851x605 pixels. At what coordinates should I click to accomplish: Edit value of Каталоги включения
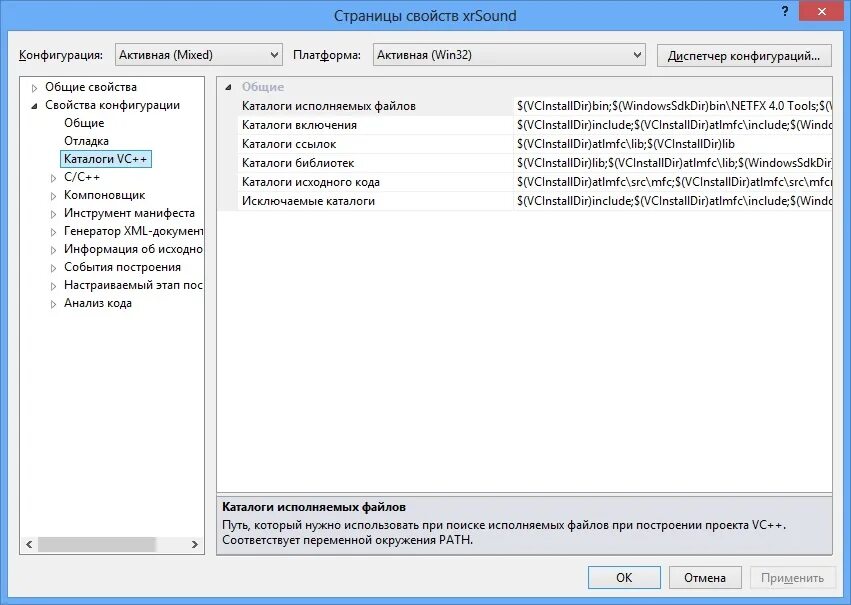point(673,125)
